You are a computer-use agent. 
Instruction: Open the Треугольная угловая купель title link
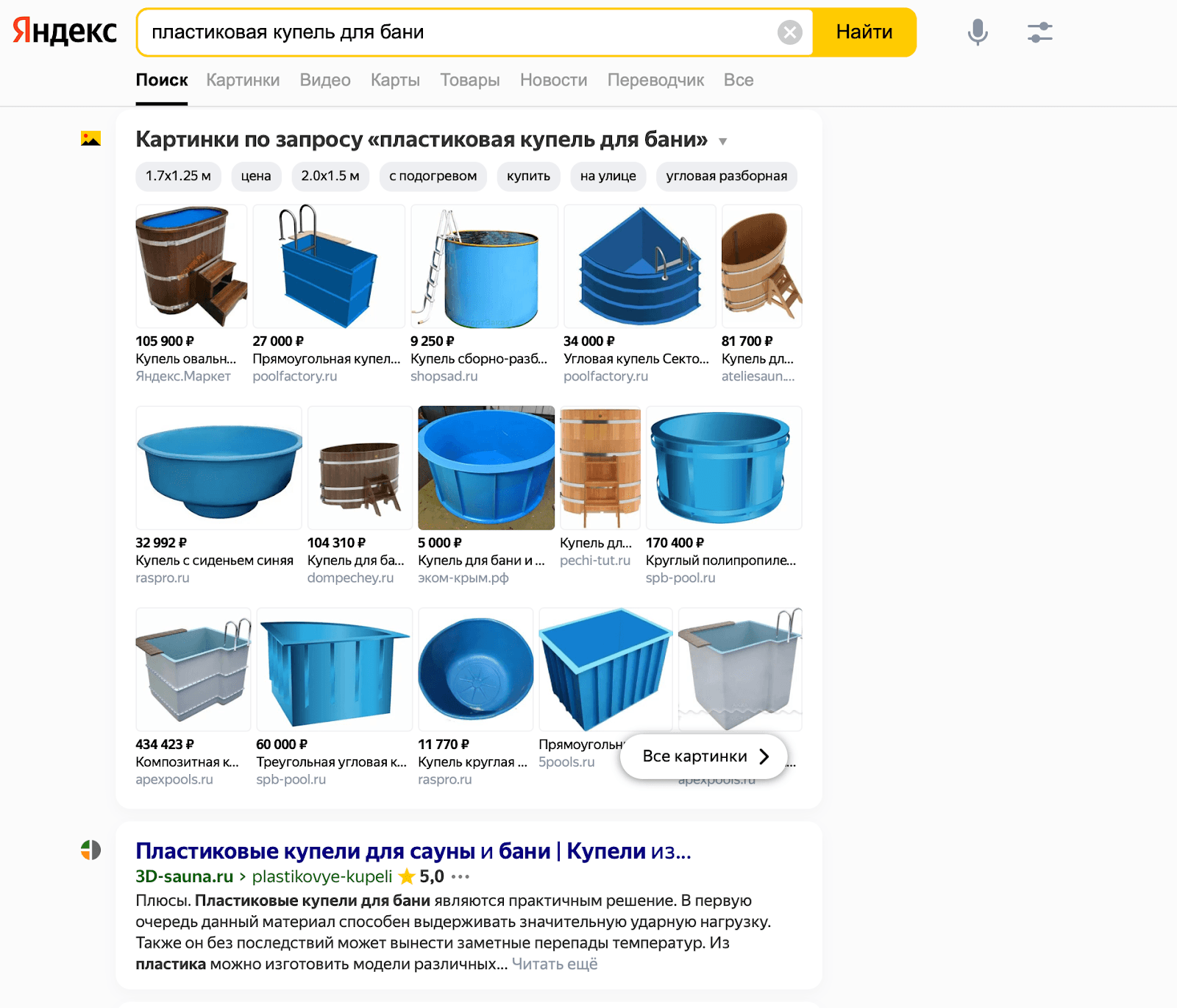pyautogui.click(x=331, y=762)
